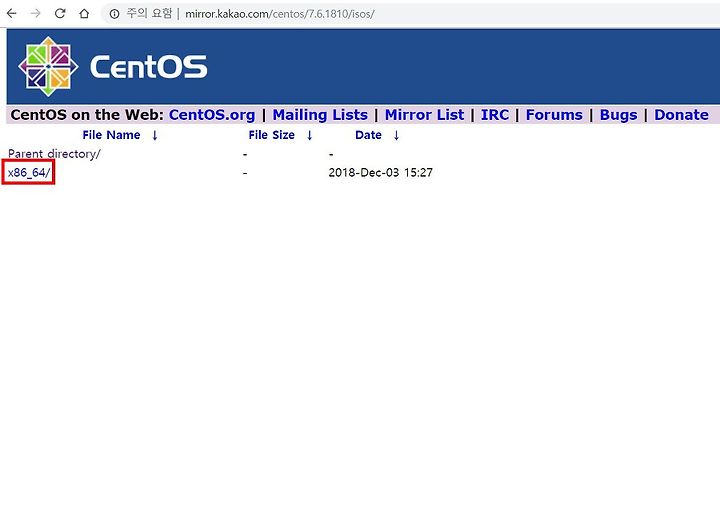Image resolution: width=720 pixels, height=520 pixels.
Task: Sort listing by Date header
Action: tap(368, 135)
